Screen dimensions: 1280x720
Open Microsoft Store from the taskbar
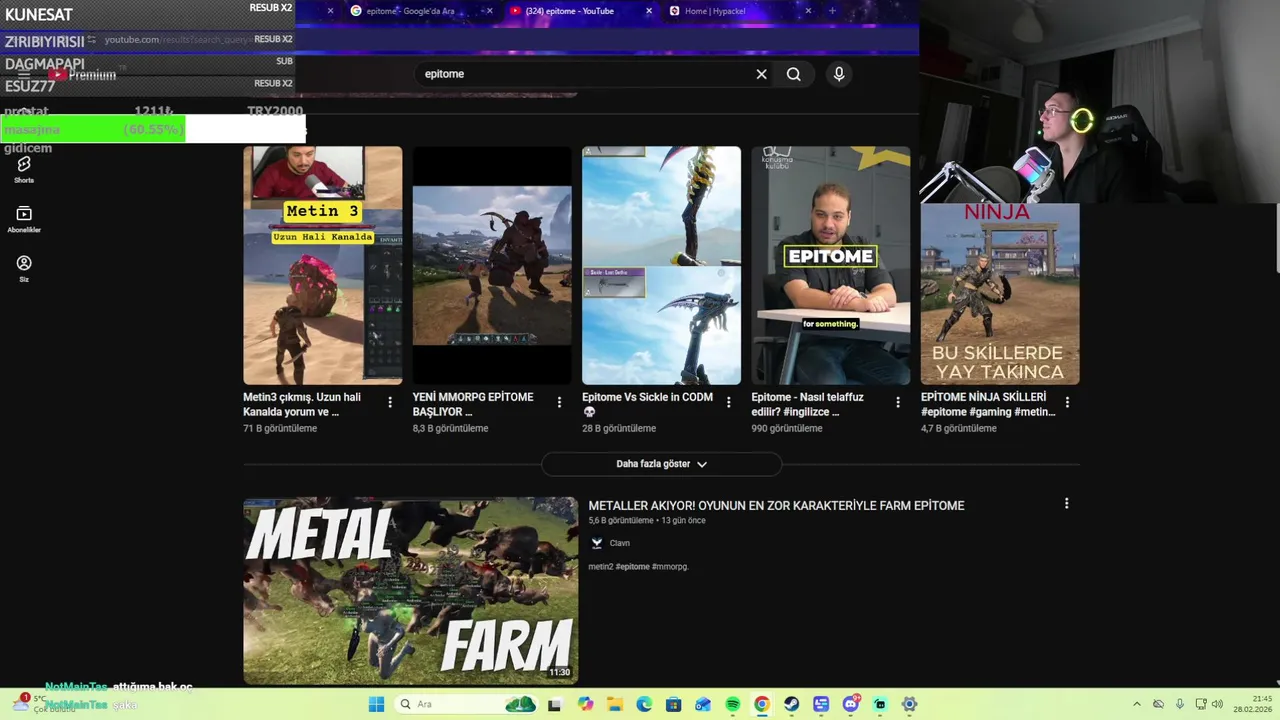tap(673, 704)
